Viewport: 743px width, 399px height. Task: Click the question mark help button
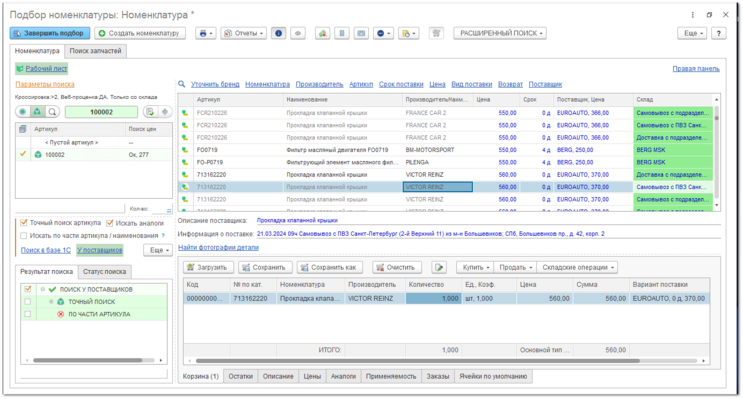[x=719, y=33]
